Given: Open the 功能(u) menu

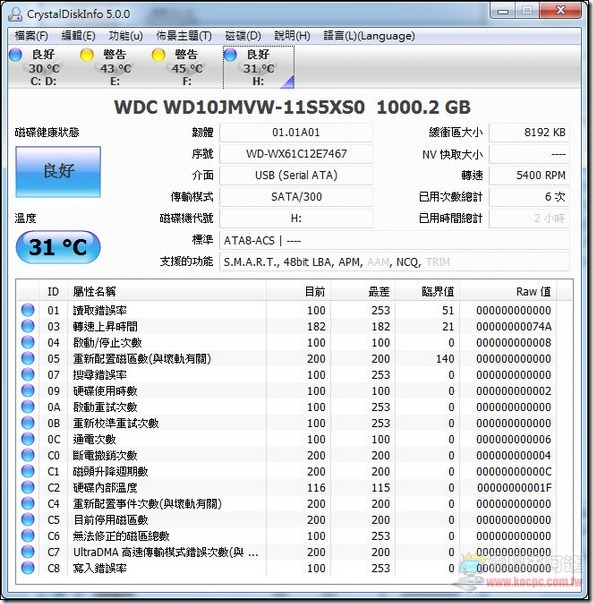Looking at the screenshot, I should [x=126, y=36].
